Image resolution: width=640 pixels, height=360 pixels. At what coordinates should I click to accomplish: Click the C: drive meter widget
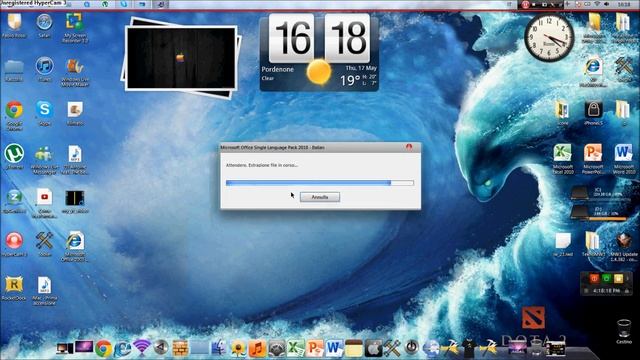click(x=600, y=193)
